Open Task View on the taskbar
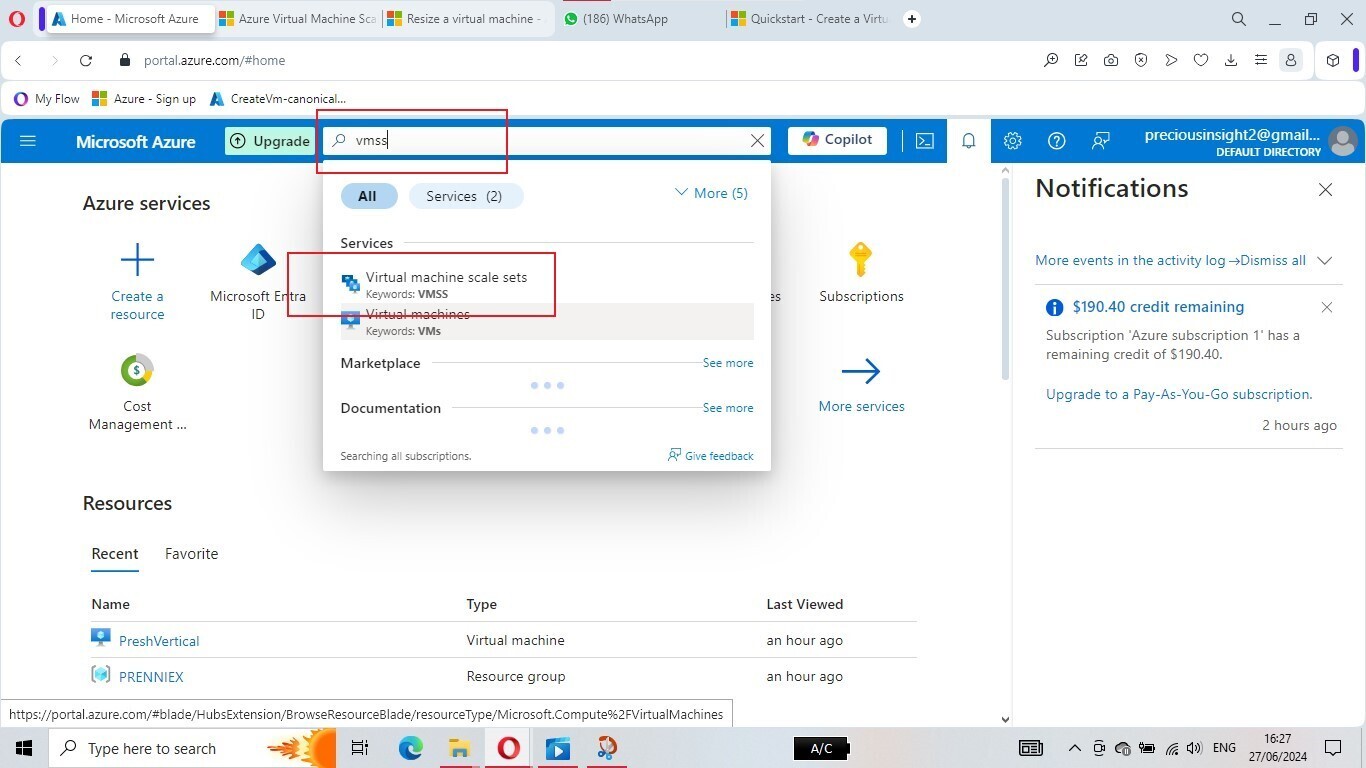The width and height of the screenshot is (1366, 768). pos(360,748)
